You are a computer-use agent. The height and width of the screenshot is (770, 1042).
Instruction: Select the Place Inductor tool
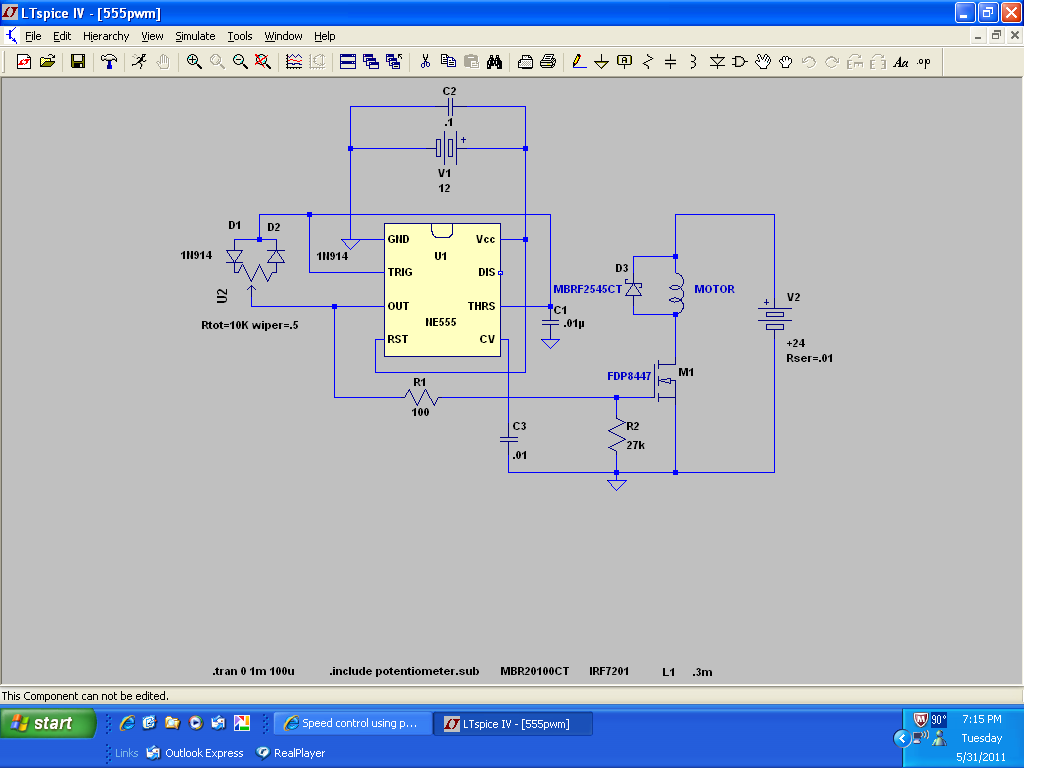click(x=694, y=62)
